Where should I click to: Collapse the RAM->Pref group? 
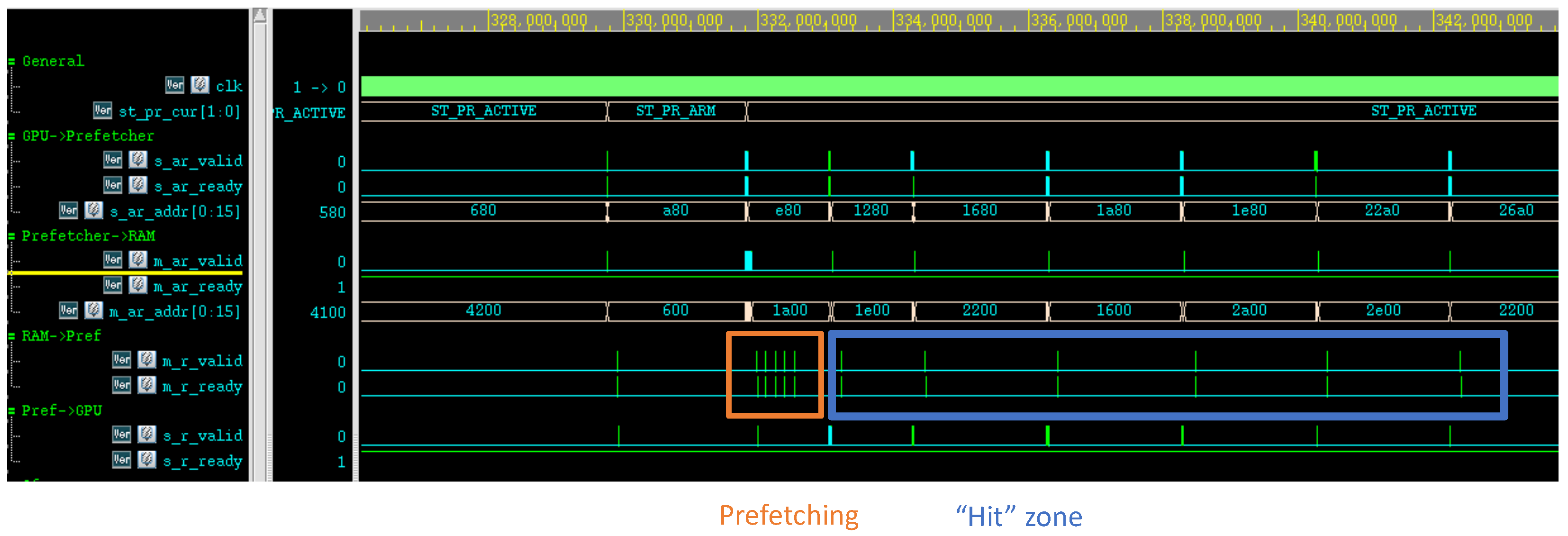click(x=11, y=336)
